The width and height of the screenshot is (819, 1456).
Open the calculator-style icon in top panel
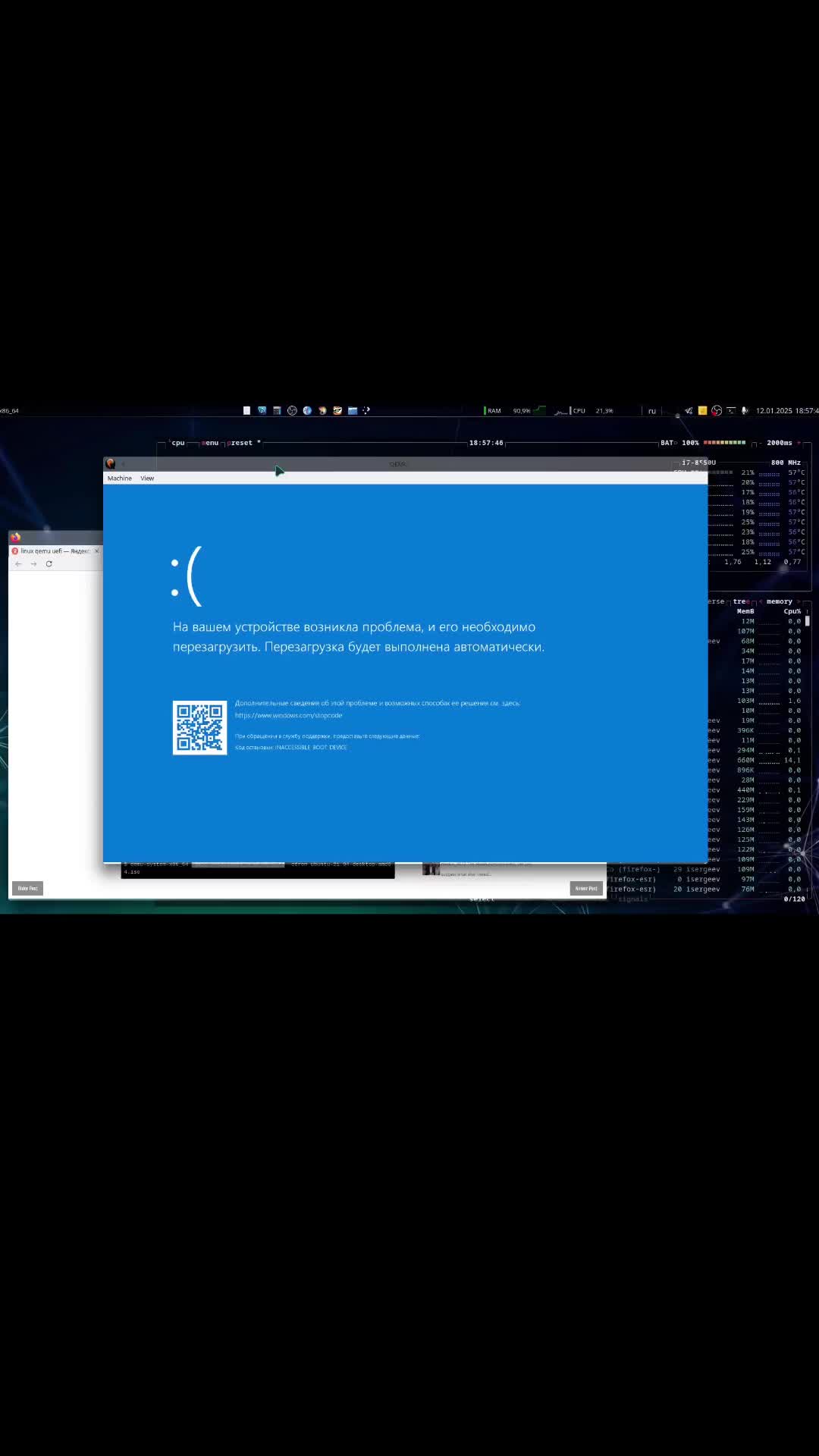277,410
